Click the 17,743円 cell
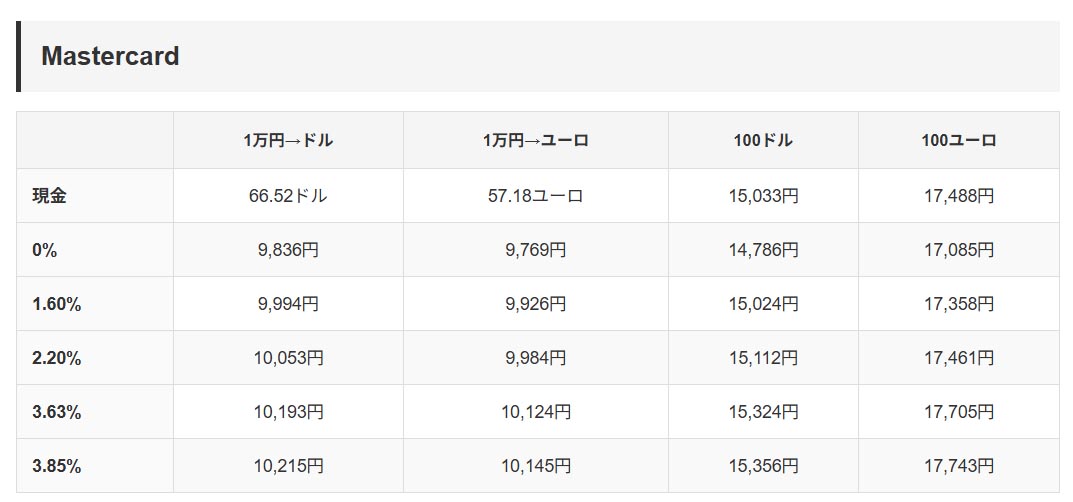 [x=958, y=466]
